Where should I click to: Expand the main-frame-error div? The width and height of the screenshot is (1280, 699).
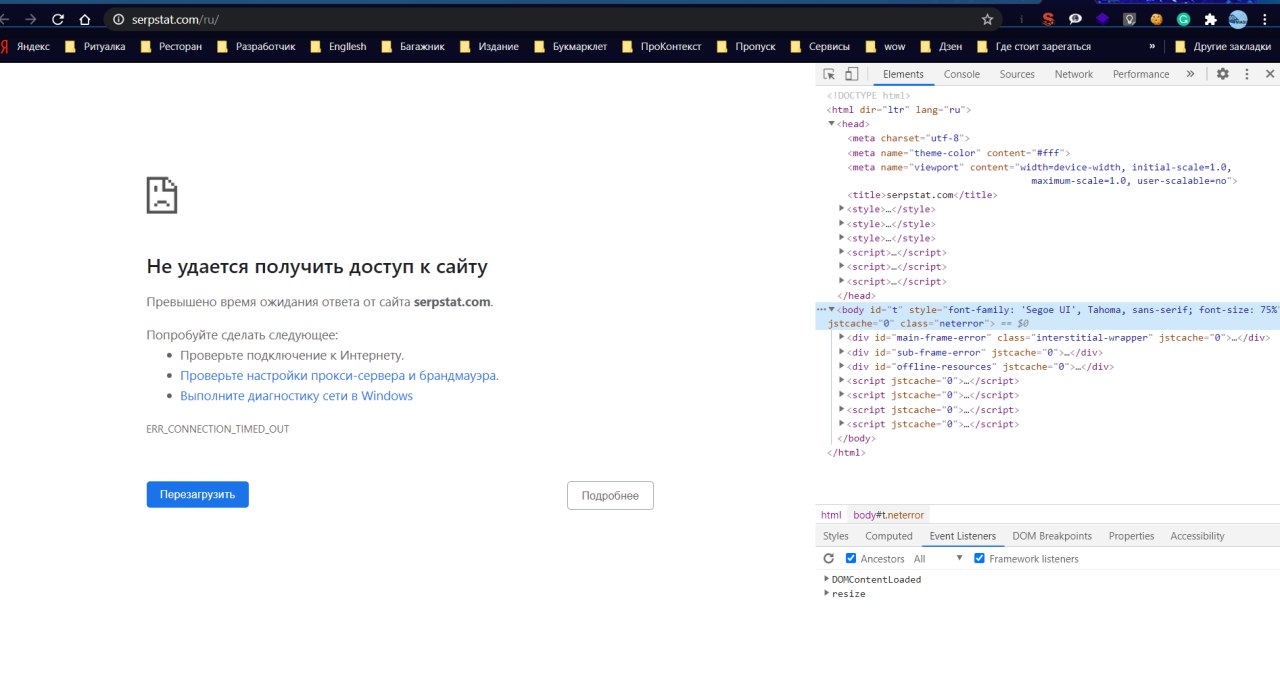[842, 338]
